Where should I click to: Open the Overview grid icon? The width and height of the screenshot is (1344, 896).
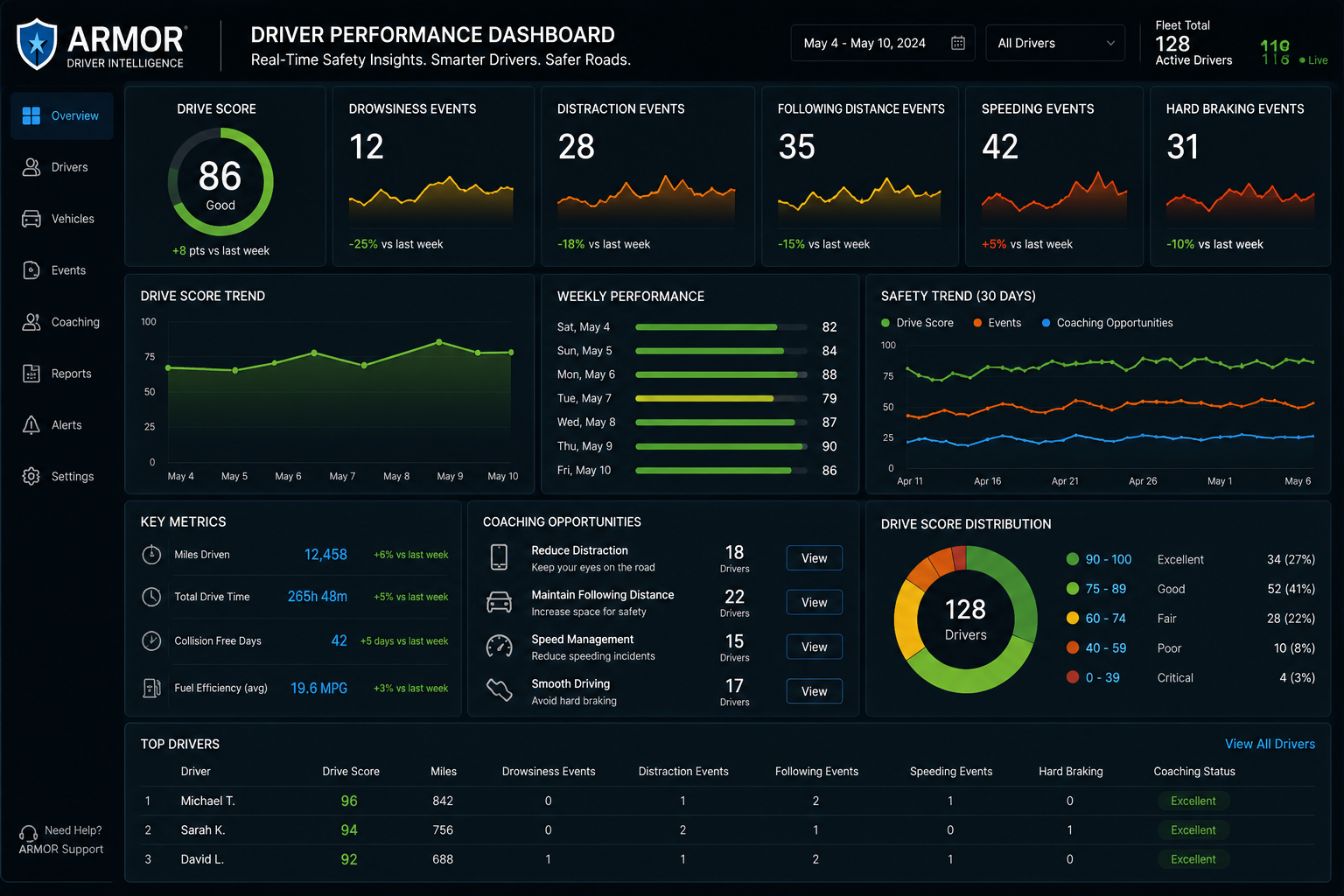tap(31, 115)
